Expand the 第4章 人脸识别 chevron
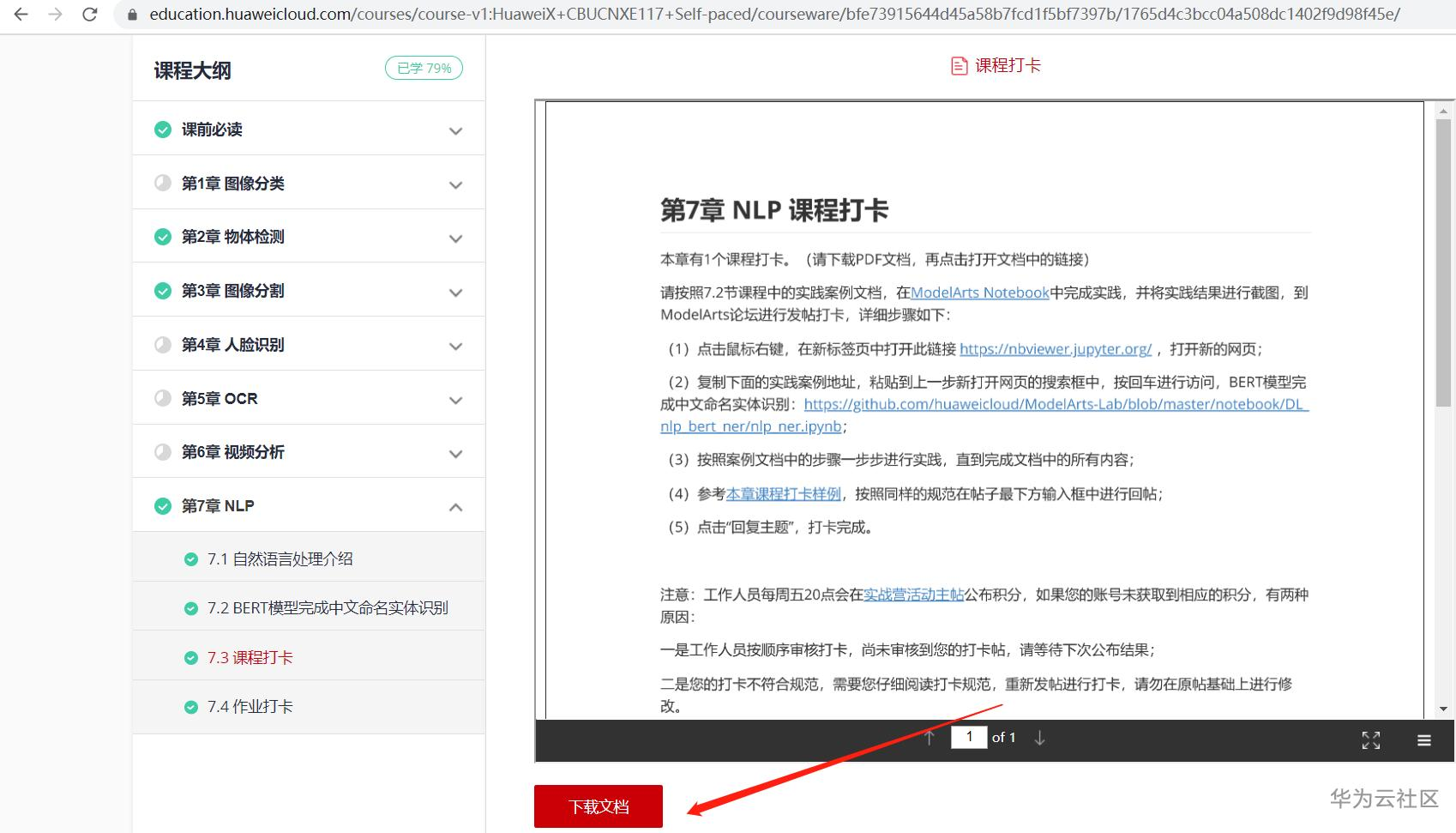The image size is (1456, 833). pos(456,347)
